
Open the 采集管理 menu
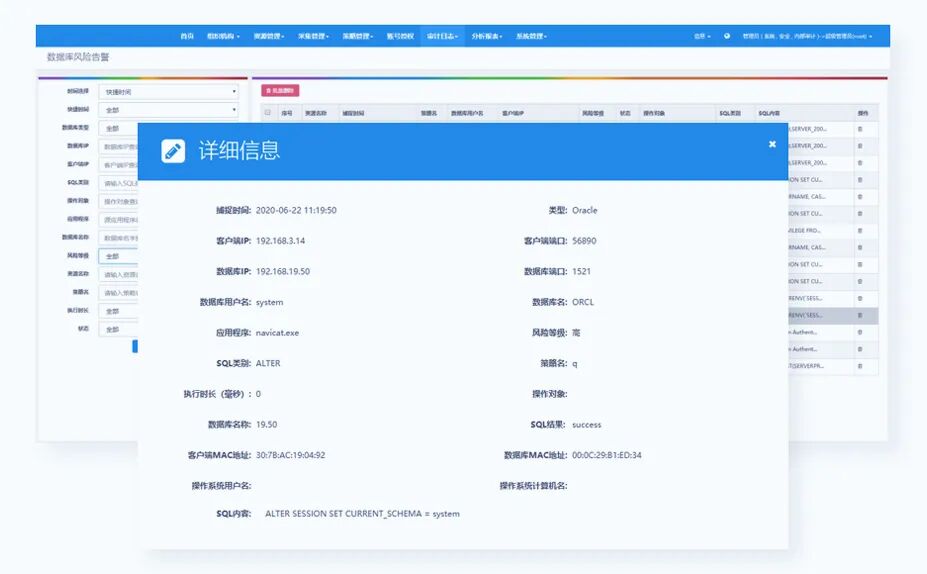(x=313, y=36)
